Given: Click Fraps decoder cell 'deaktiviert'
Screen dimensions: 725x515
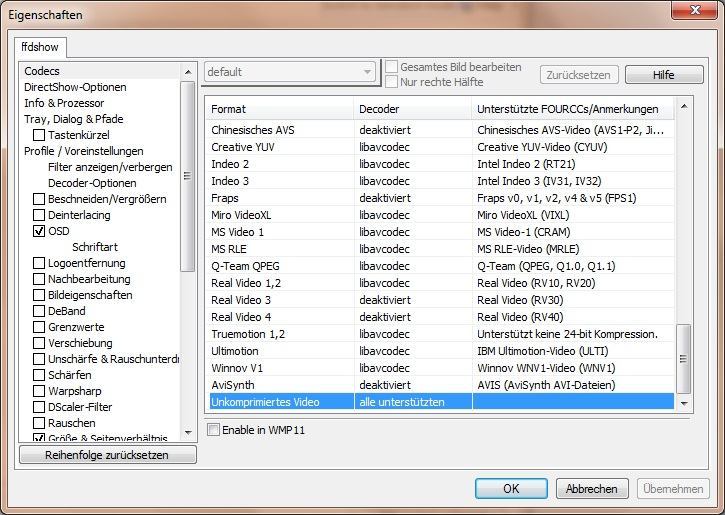Looking at the screenshot, I should click(x=413, y=198).
